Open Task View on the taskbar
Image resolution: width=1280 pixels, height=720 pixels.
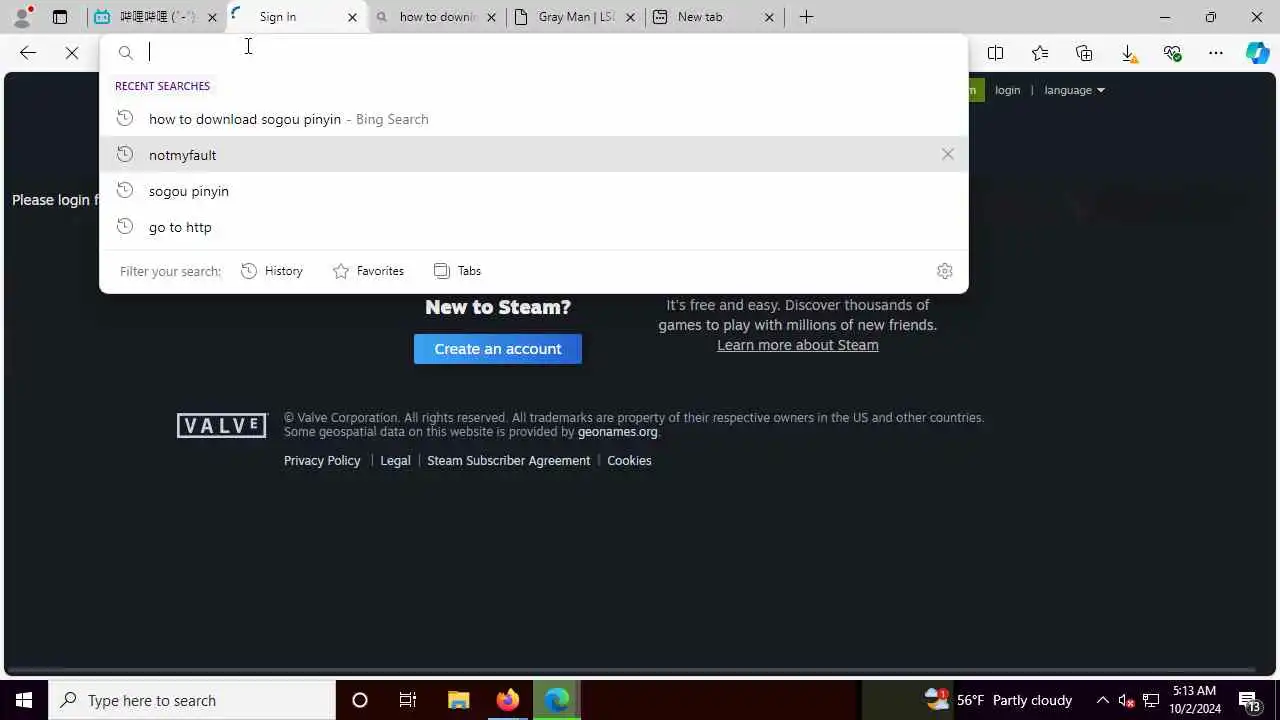[408, 700]
